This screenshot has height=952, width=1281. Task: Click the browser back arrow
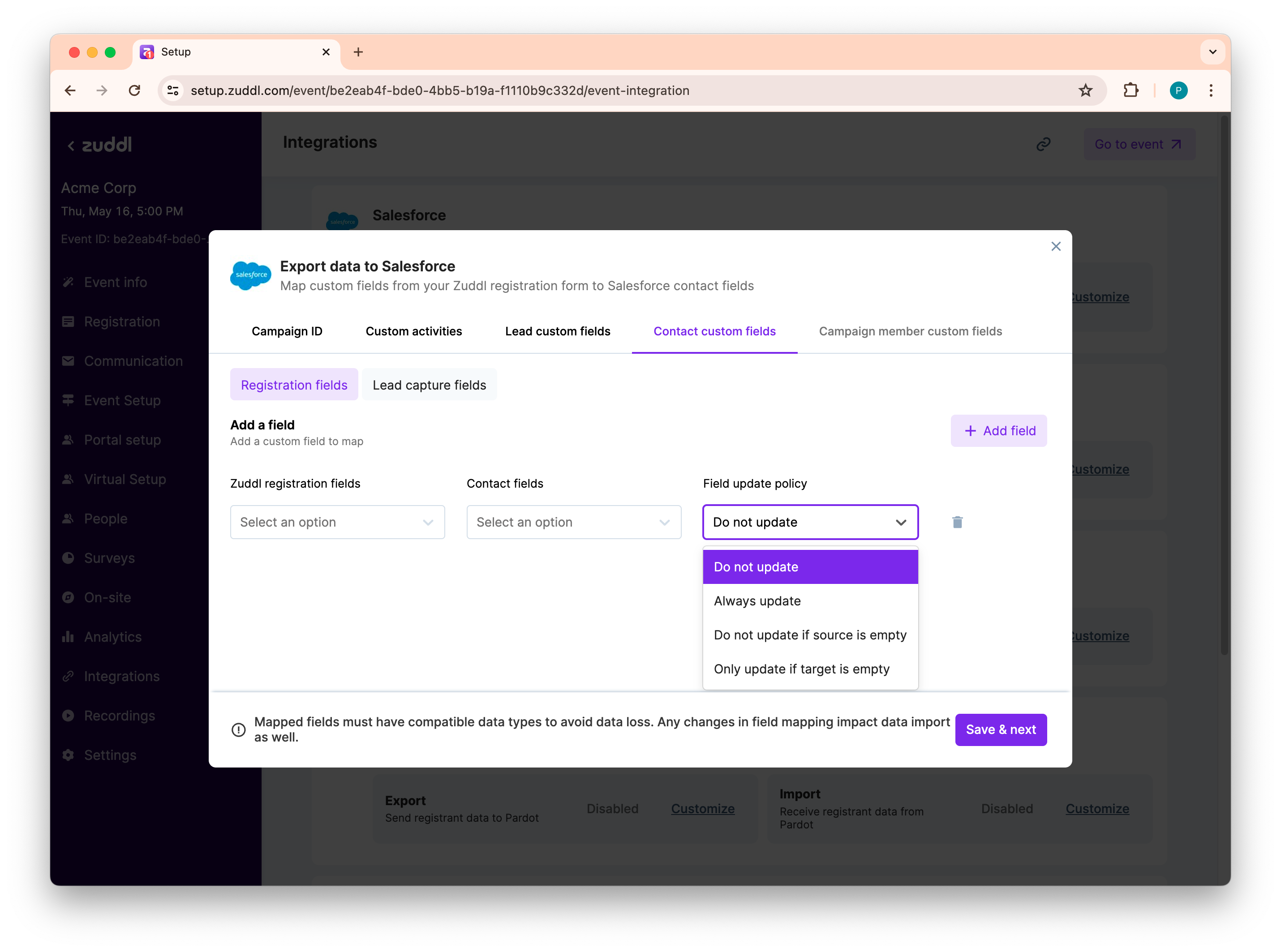(x=70, y=90)
